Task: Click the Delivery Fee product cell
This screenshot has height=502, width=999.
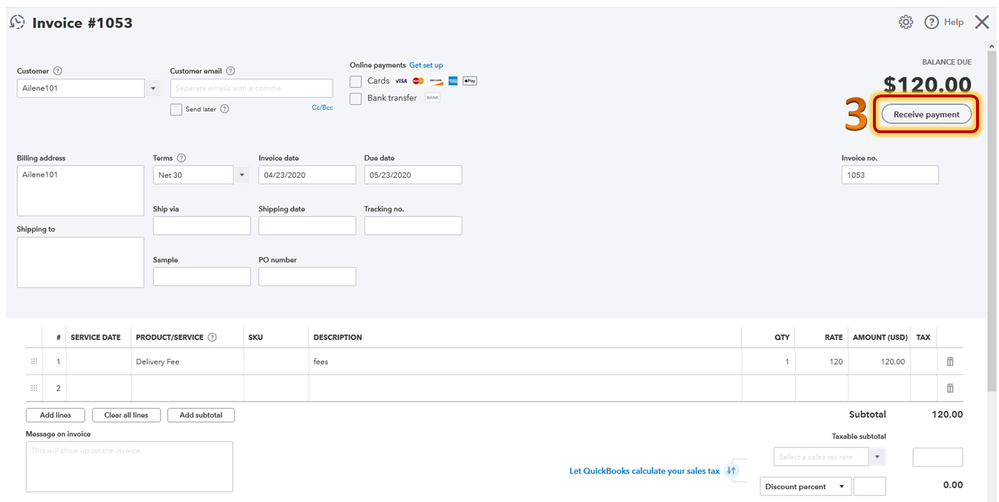Action: tap(187, 361)
